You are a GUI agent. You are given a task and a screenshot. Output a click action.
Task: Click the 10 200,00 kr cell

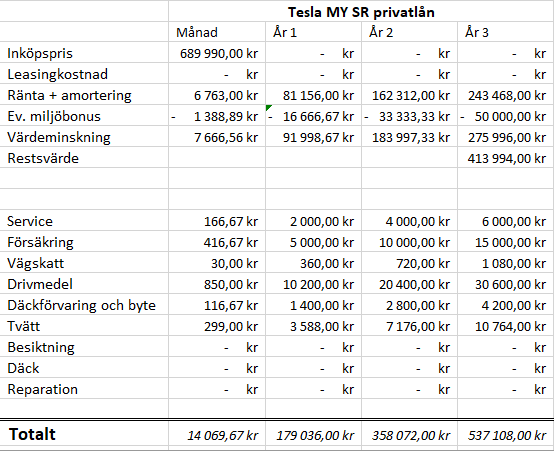click(x=313, y=284)
